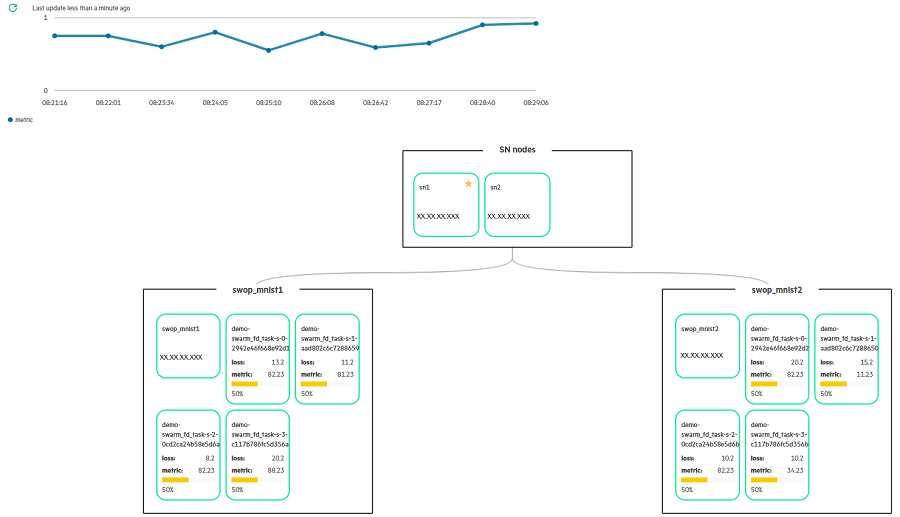900x517 pixels.
Task: Open task-s-2 card in swop_mnist2 group
Action: coord(708,455)
